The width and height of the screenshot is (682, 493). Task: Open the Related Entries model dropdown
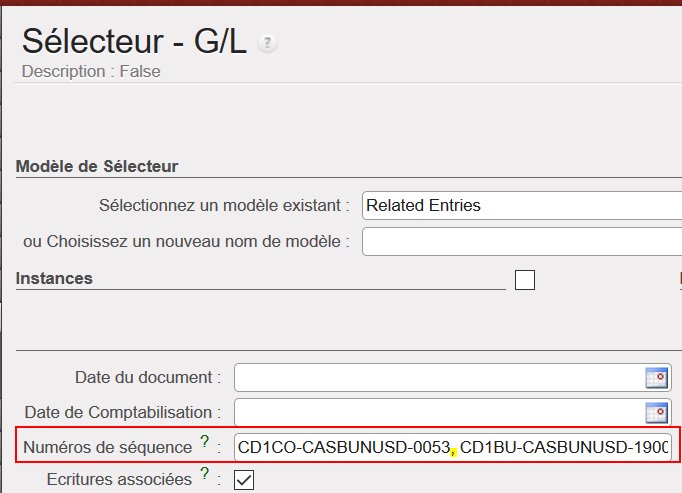pos(520,205)
